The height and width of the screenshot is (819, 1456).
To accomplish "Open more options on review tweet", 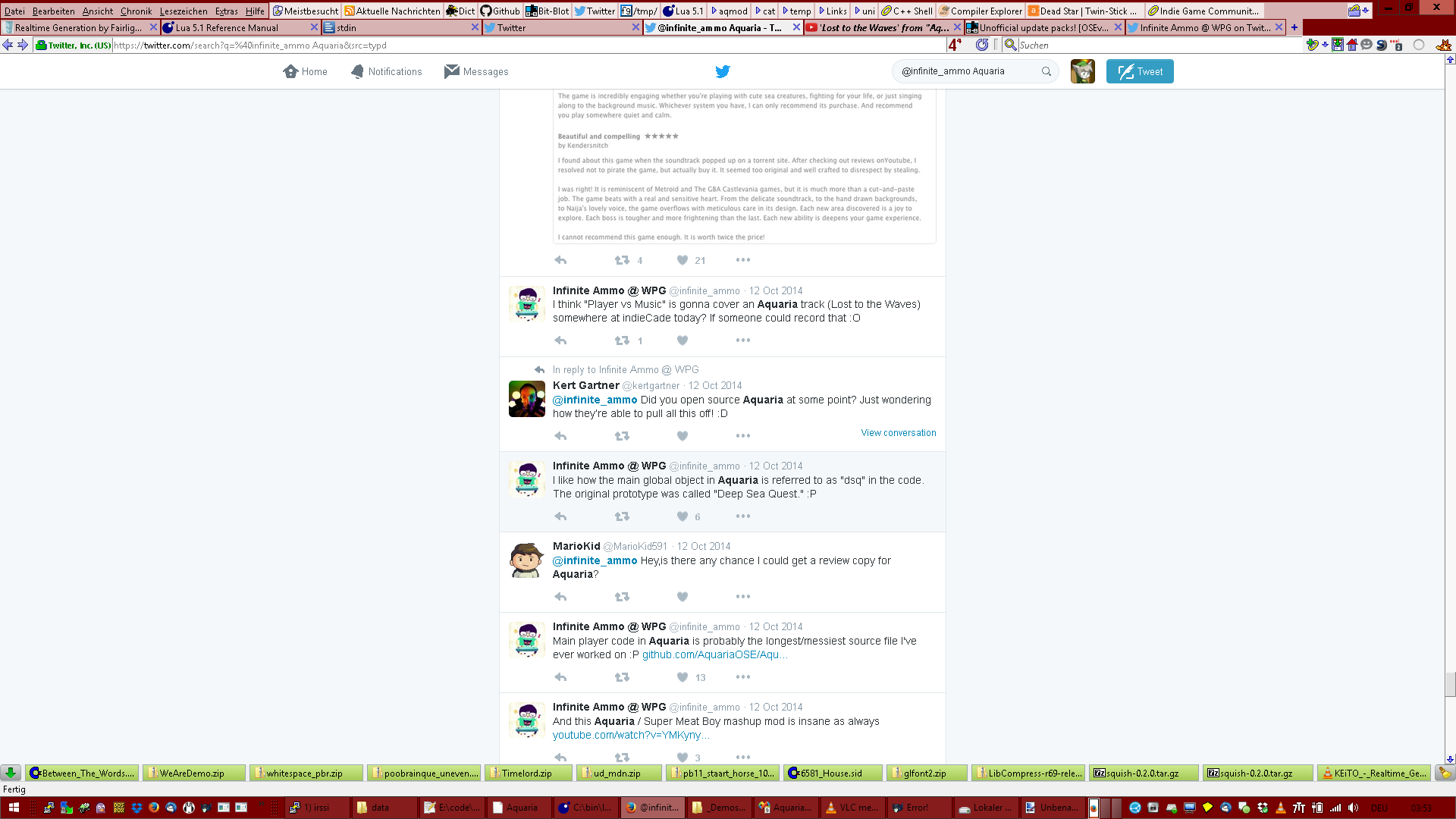I will click(x=743, y=260).
